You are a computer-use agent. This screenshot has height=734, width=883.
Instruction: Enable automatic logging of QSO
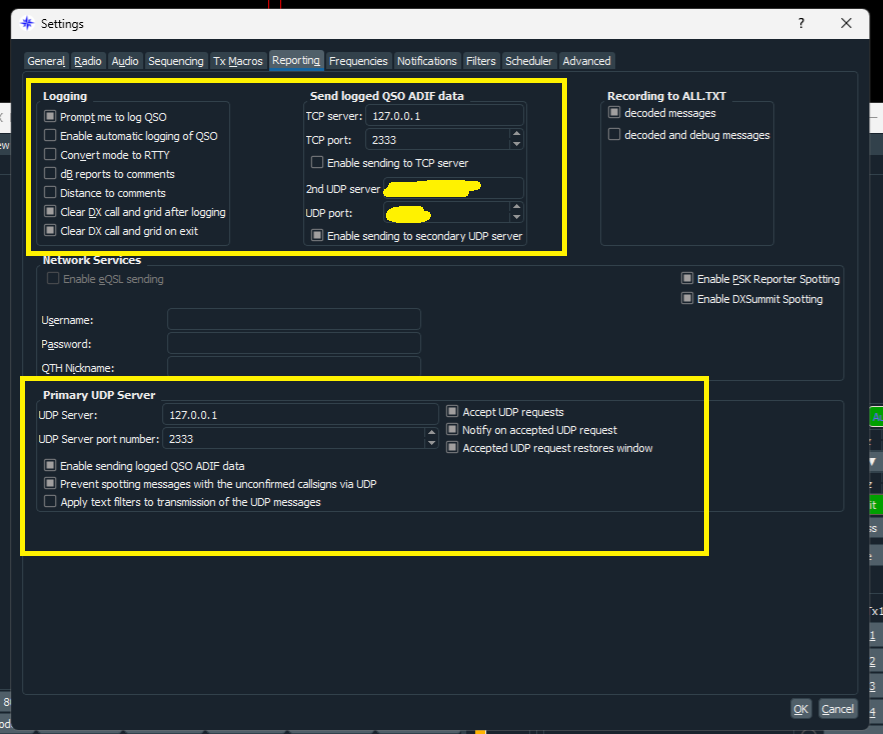tap(50, 136)
